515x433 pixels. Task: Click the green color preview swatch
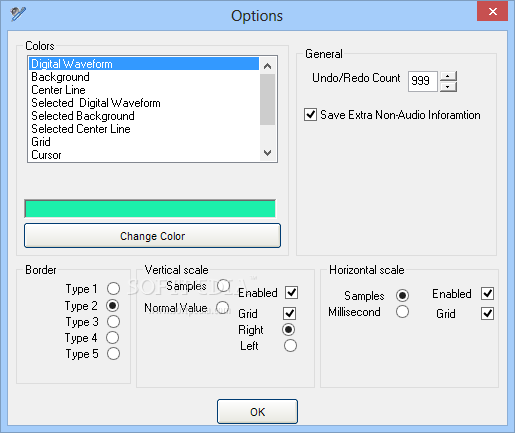pos(150,209)
